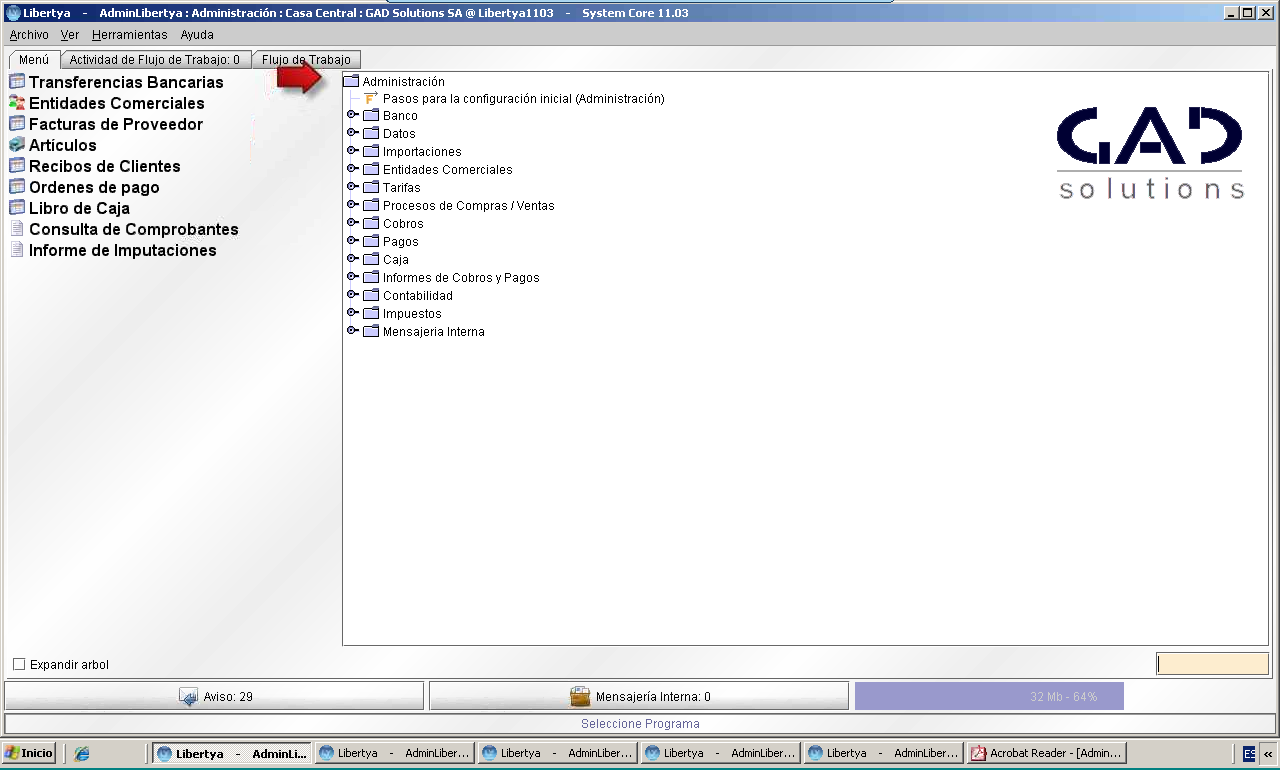Expand the Impuestos tree node

point(352,313)
